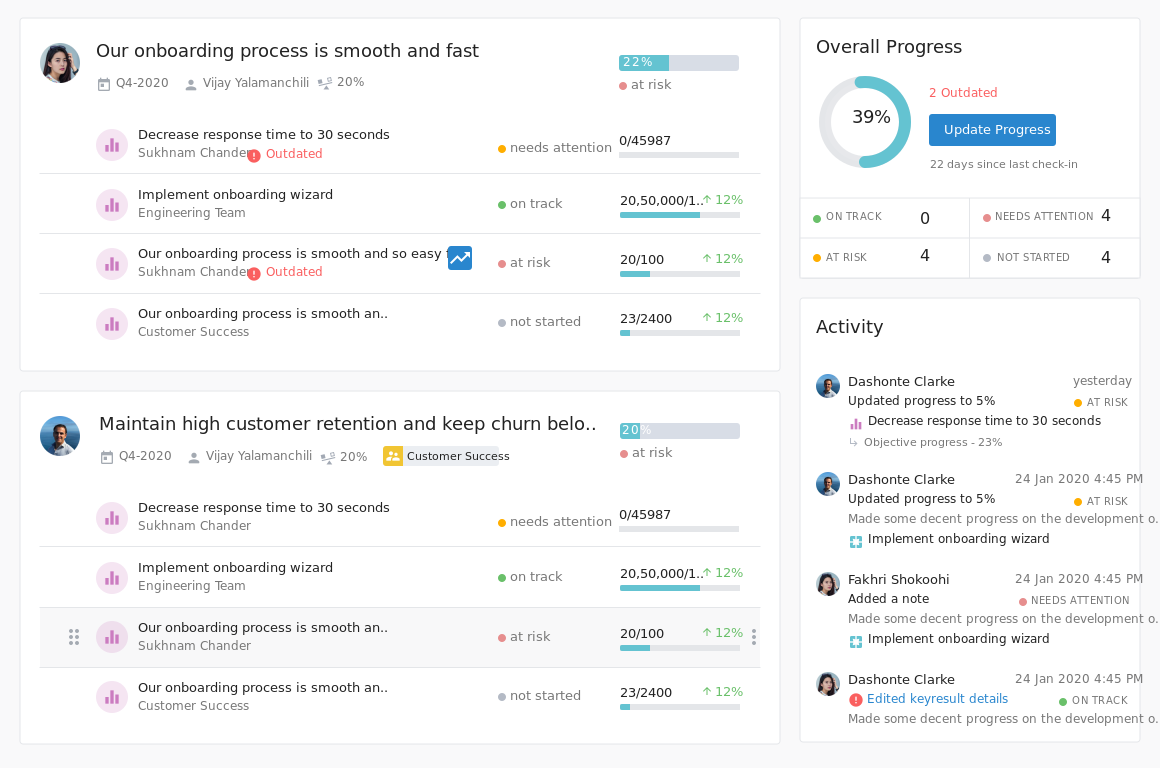
Task: Open Fakhri Shokoohi's avatar in Activity
Action: click(828, 584)
